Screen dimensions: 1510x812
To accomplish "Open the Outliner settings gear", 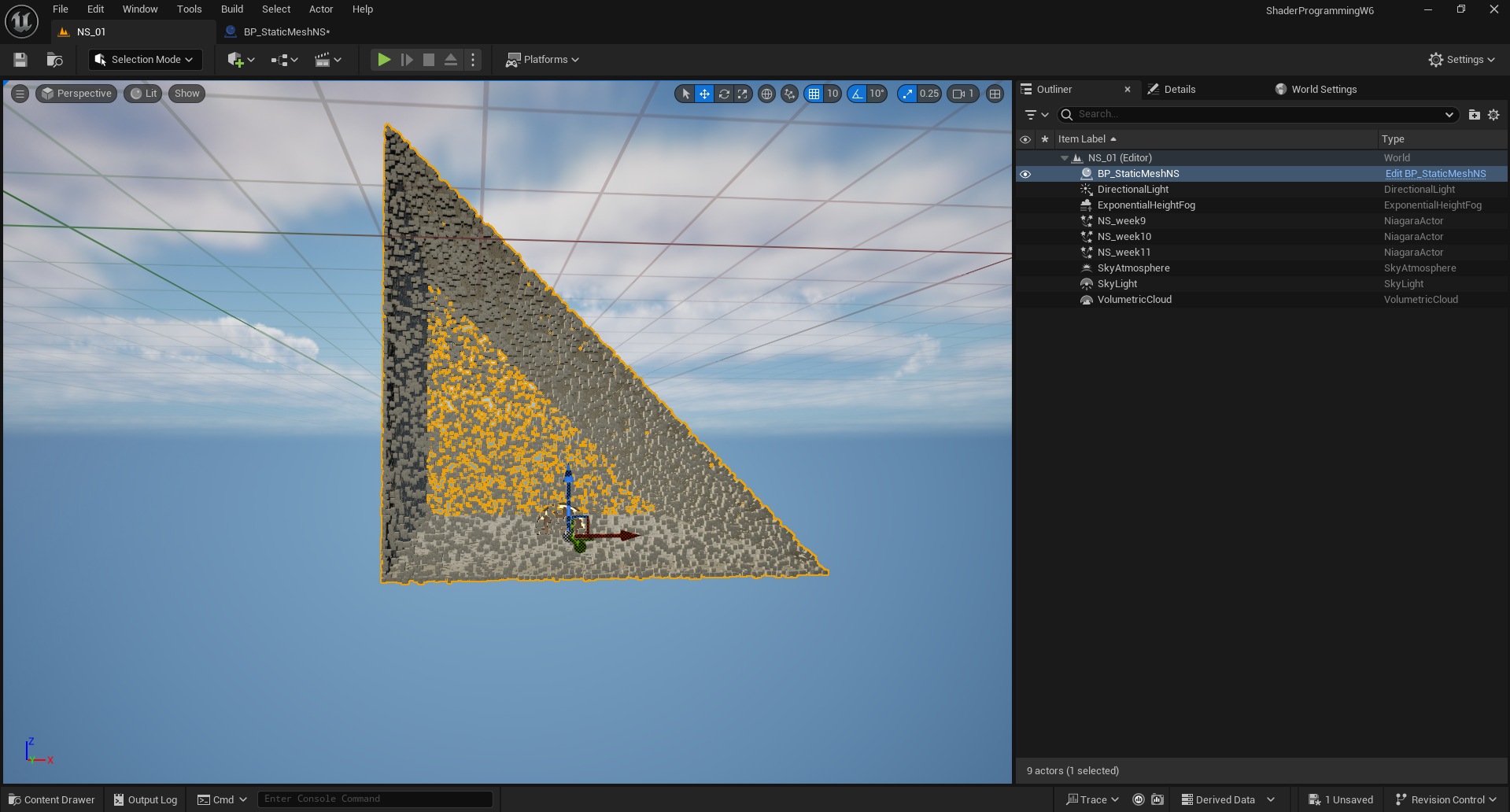I will (1493, 115).
